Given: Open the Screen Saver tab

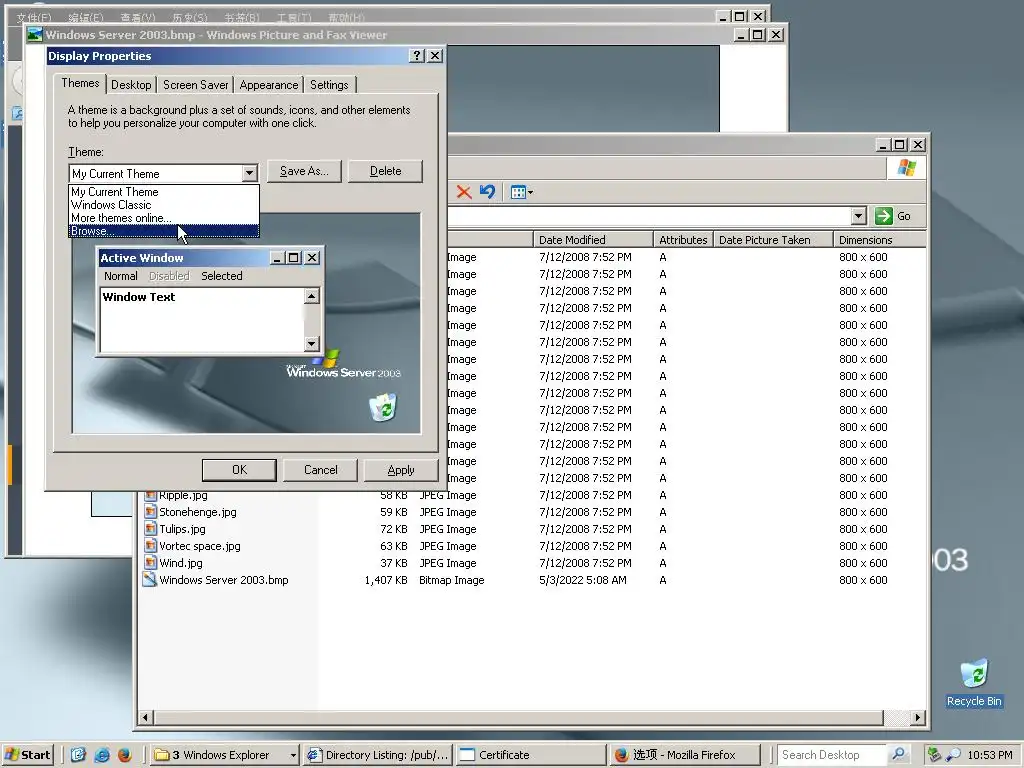Looking at the screenshot, I should pyautogui.click(x=195, y=85).
